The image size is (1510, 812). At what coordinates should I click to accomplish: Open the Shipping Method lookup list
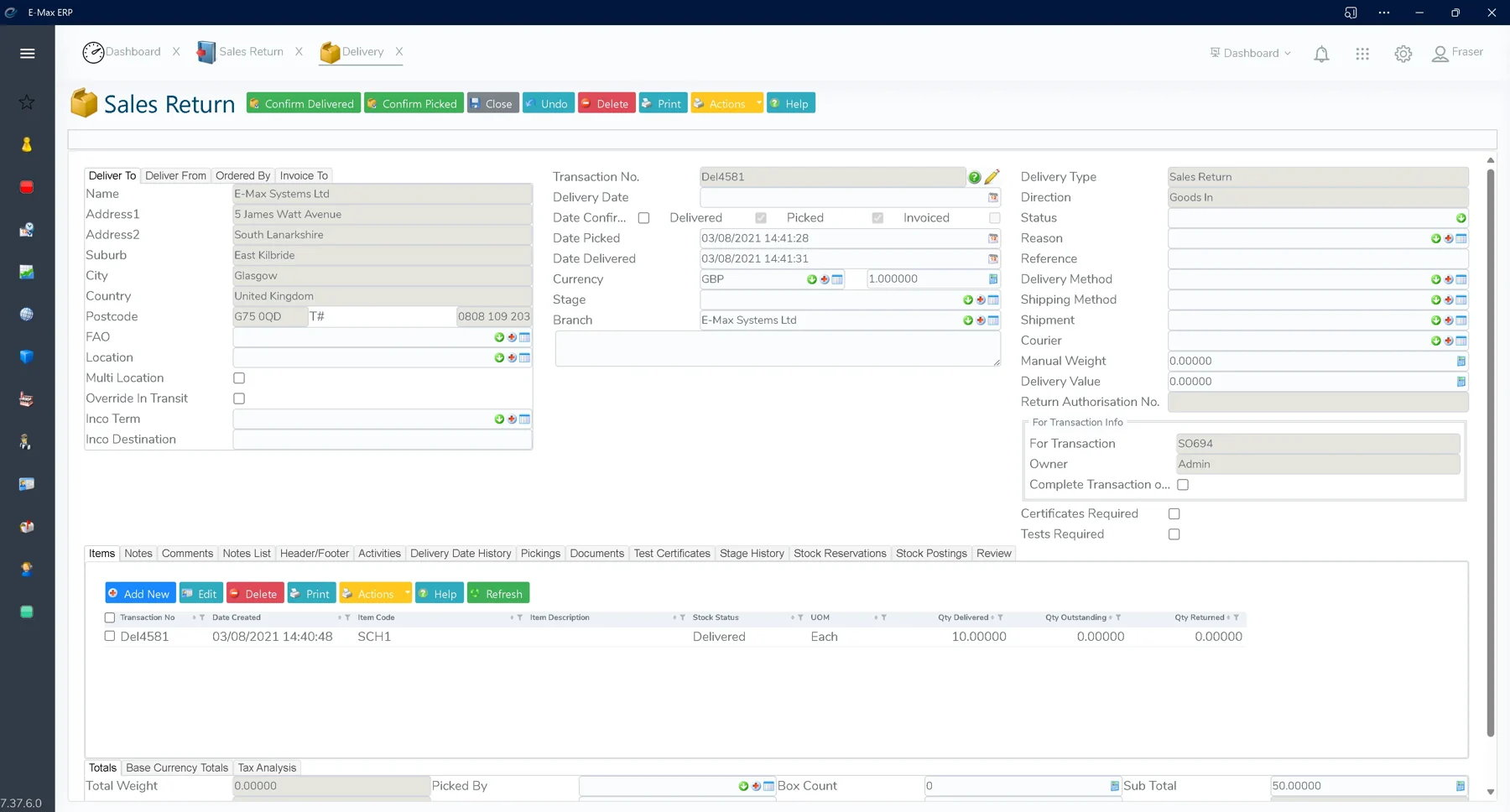(1461, 300)
